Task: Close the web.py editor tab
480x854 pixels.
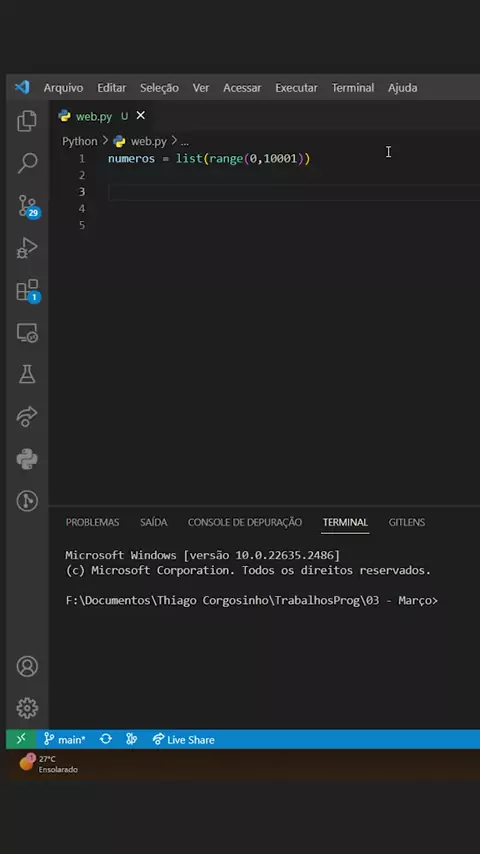Action: [x=141, y=115]
